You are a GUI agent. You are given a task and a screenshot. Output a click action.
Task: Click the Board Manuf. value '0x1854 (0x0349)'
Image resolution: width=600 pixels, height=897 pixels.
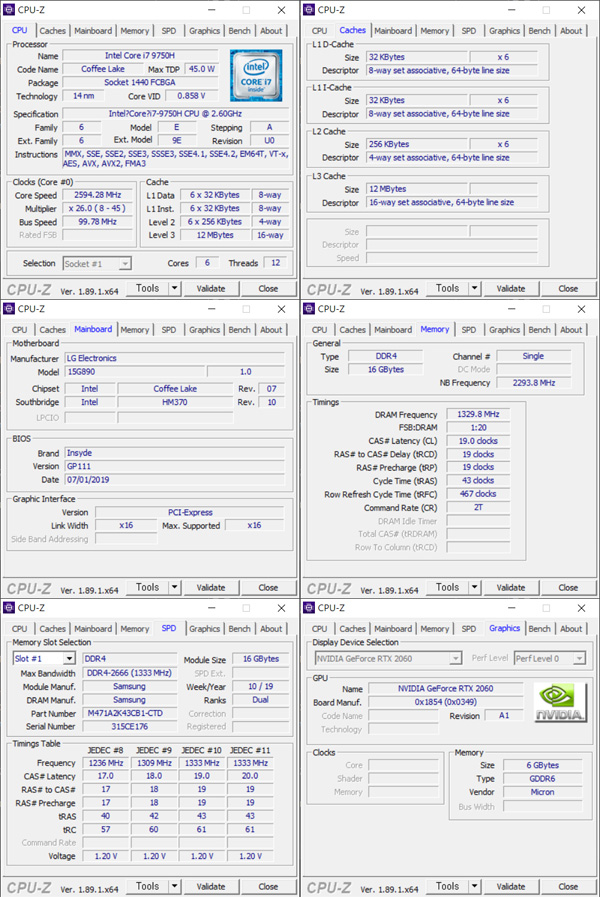[446, 702]
